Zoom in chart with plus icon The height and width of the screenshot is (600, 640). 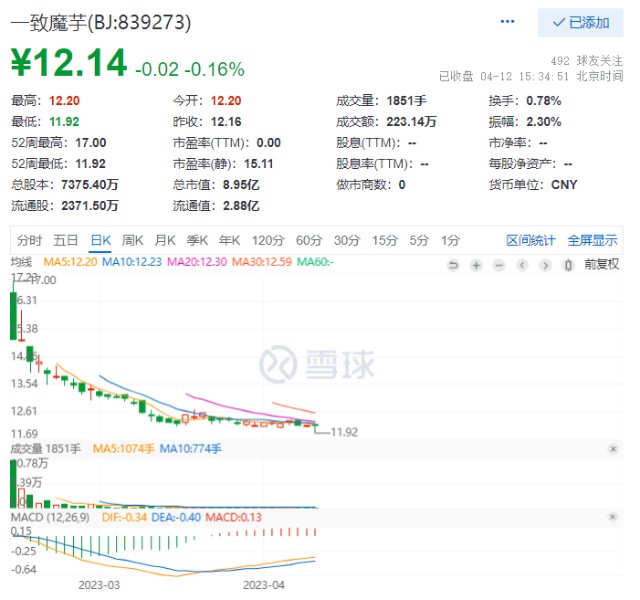point(476,264)
